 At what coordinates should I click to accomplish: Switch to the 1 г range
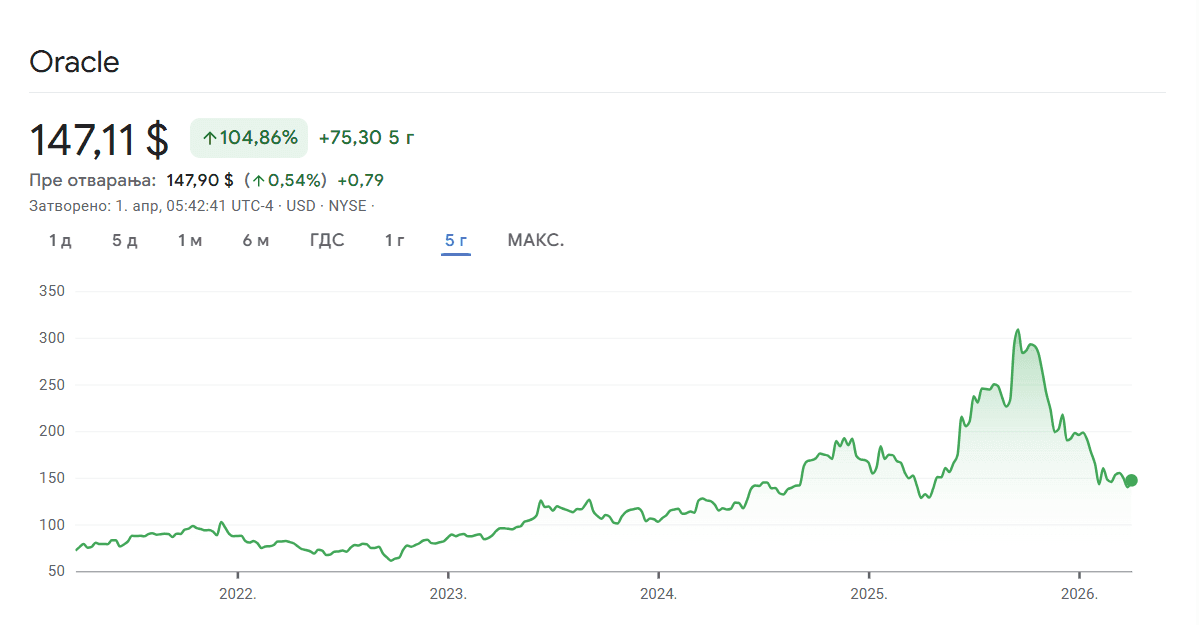pyautogui.click(x=395, y=241)
